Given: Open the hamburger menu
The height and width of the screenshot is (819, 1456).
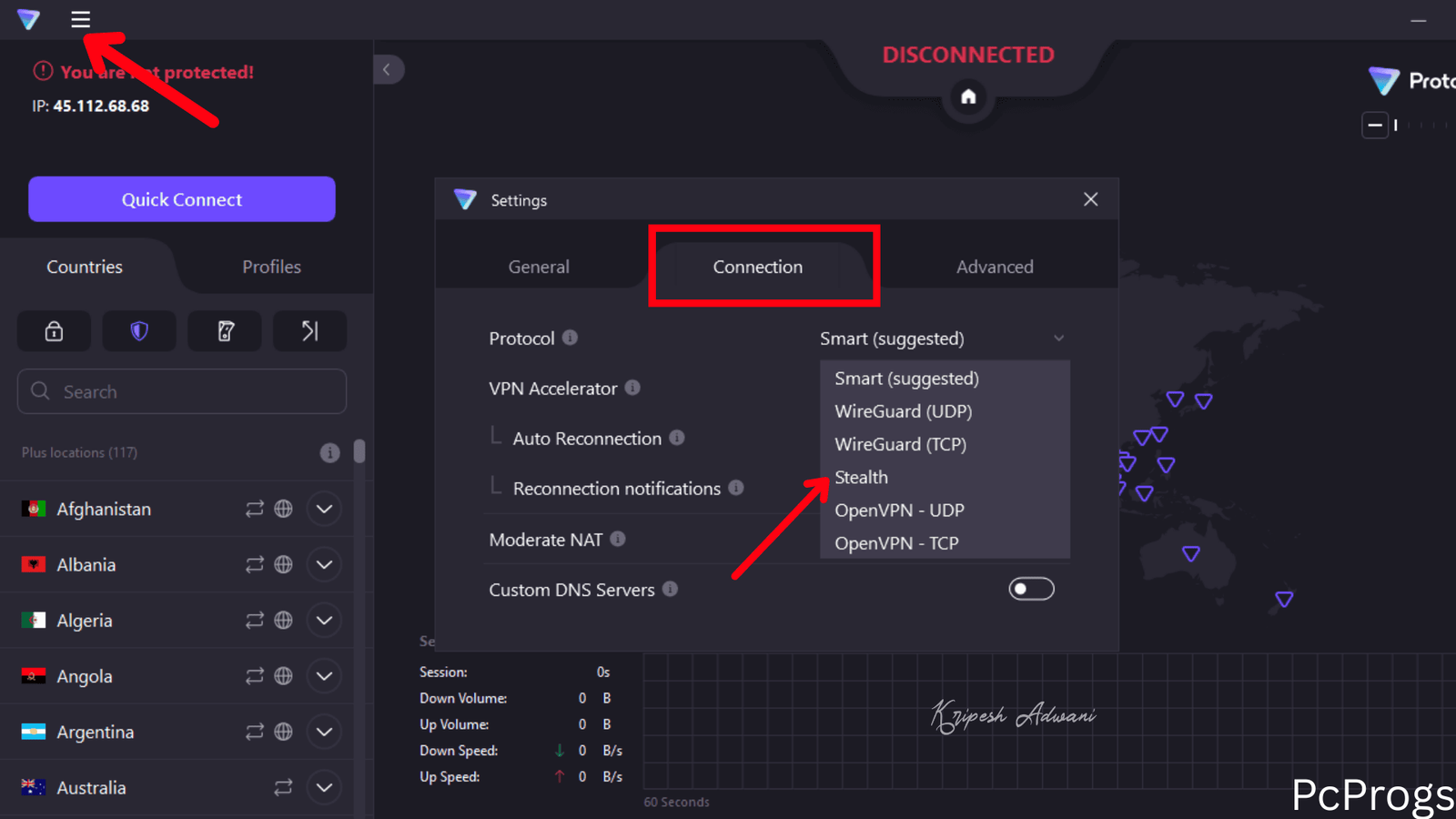Looking at the screenshot, I should click(x=80, y=19).
